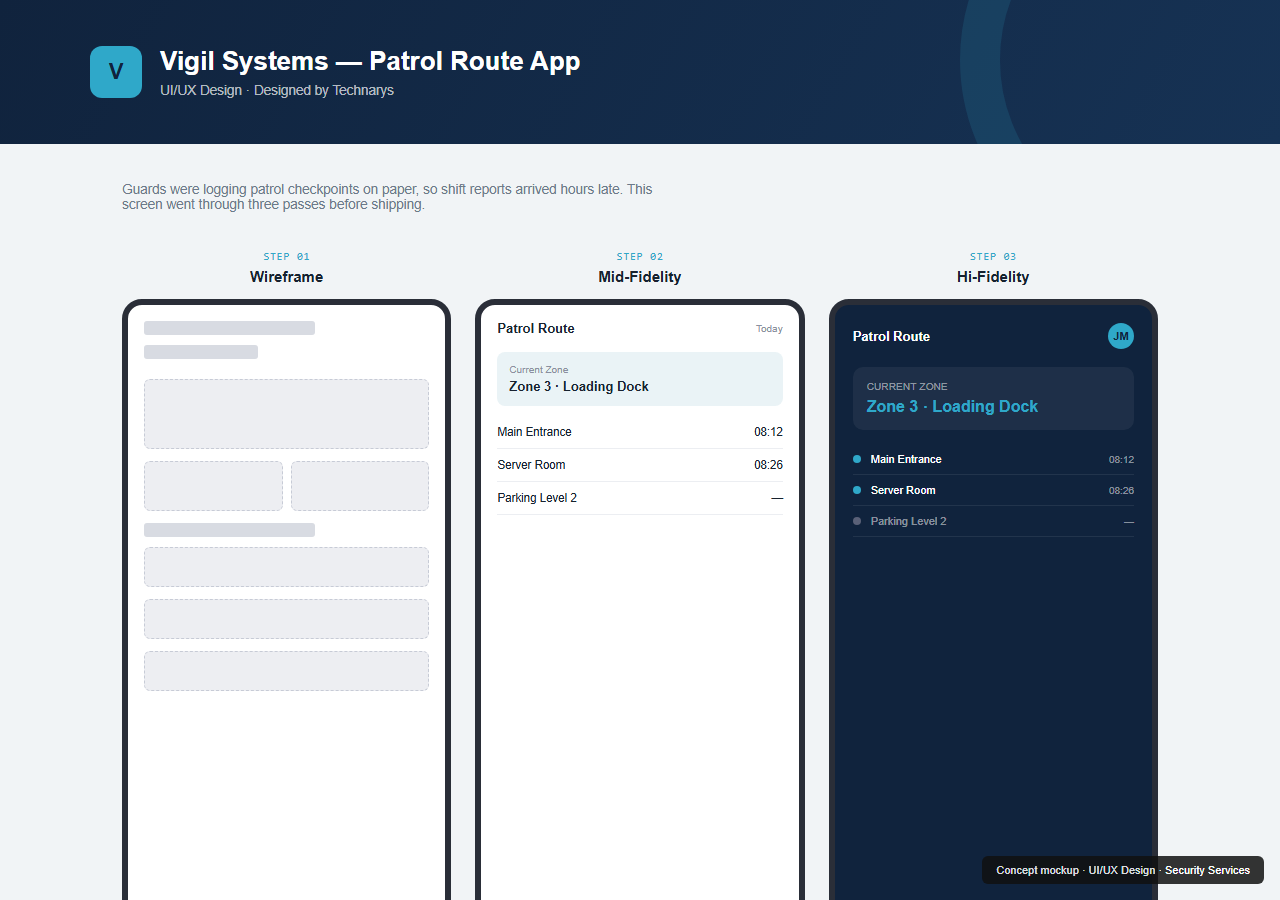Click the large wireframe placeholder block

tap(286, 414)
